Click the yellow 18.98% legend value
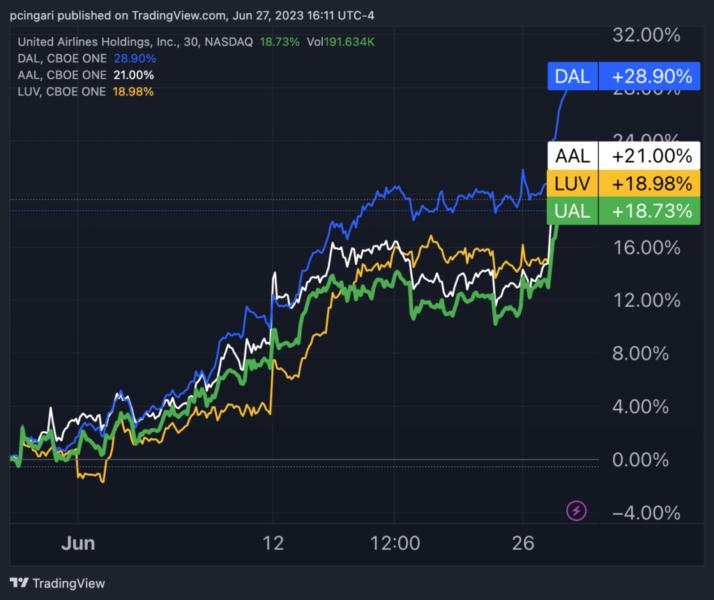This screenshot has width=714, height=600. 133,92
